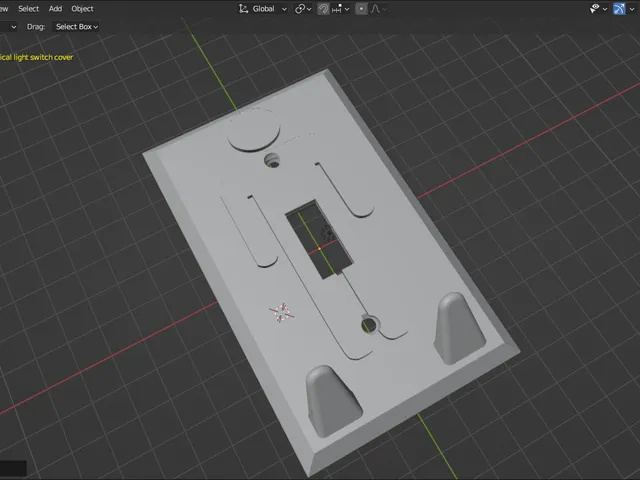Open the pivot point dropdown
640x480 pixels.
click(303, 9)
